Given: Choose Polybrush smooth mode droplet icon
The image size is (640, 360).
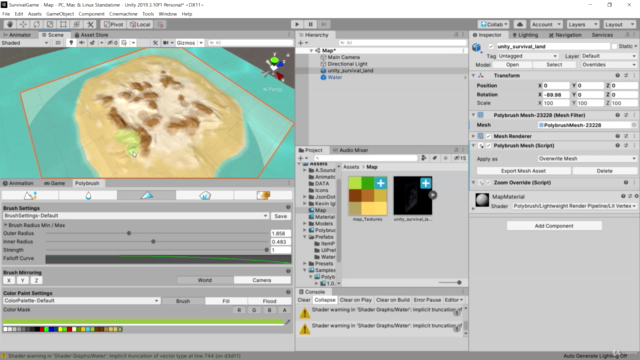Looking at the screenshot, I should point(88,196).
